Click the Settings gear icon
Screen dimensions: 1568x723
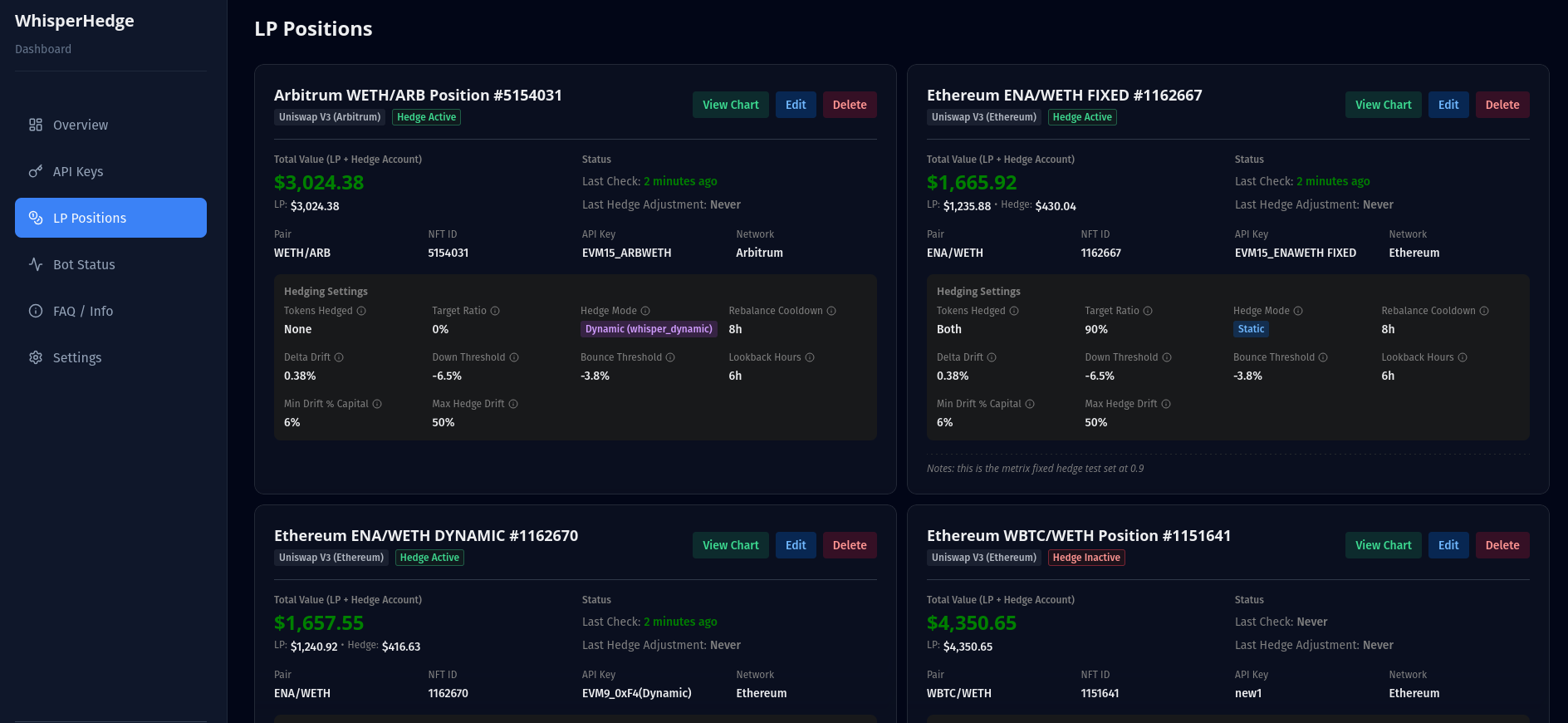(x=36, y=357)
